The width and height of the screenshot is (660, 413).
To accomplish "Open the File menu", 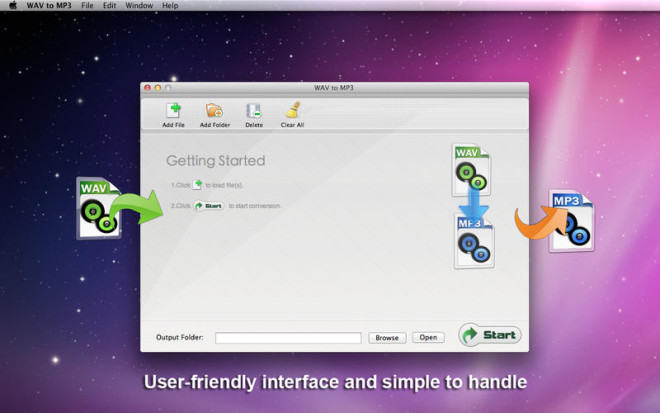I will click(x=87, y=5).
